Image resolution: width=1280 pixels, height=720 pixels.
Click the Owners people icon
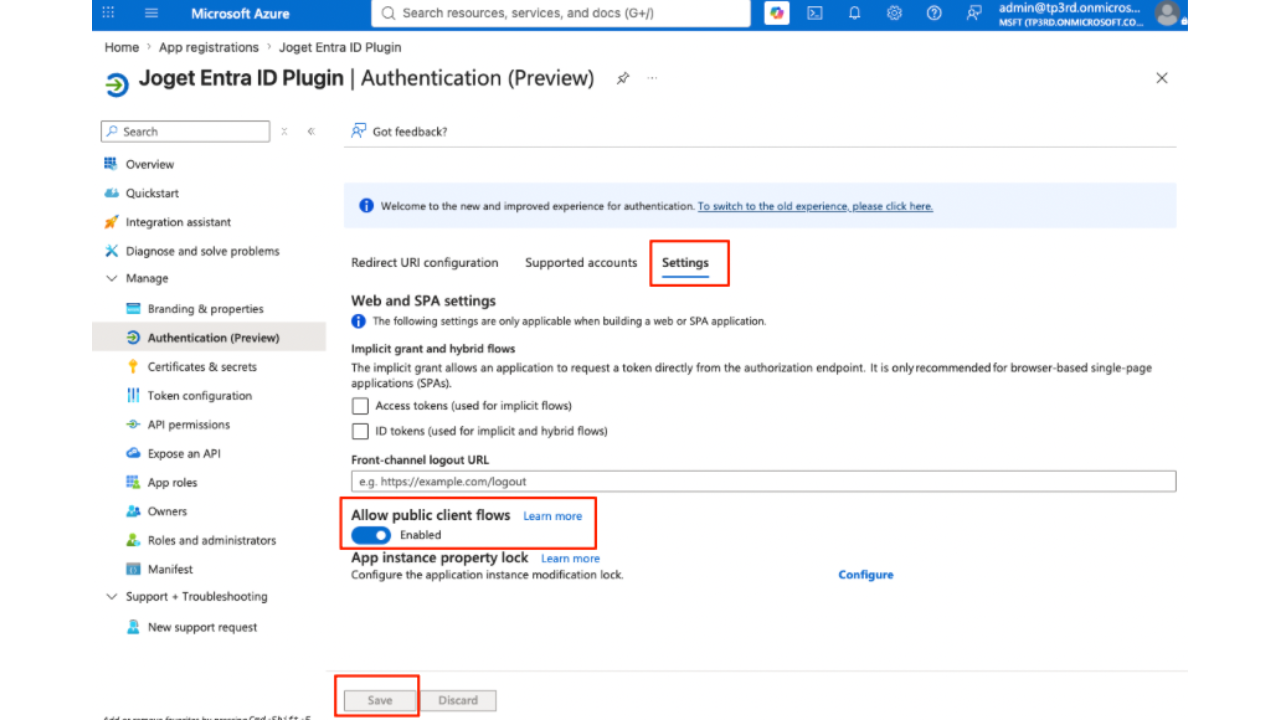pos(133,511)
